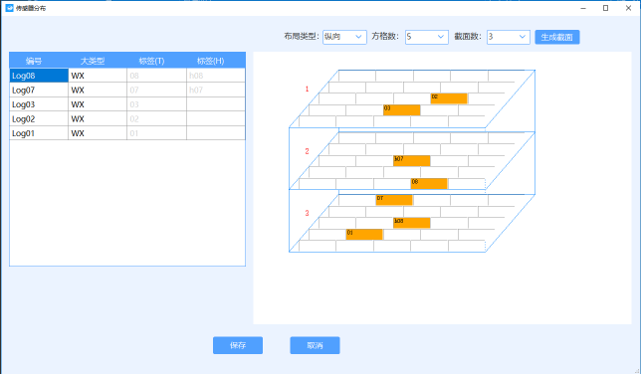
Task: Minimize the dialog window
Action: [x=583, y=8]
